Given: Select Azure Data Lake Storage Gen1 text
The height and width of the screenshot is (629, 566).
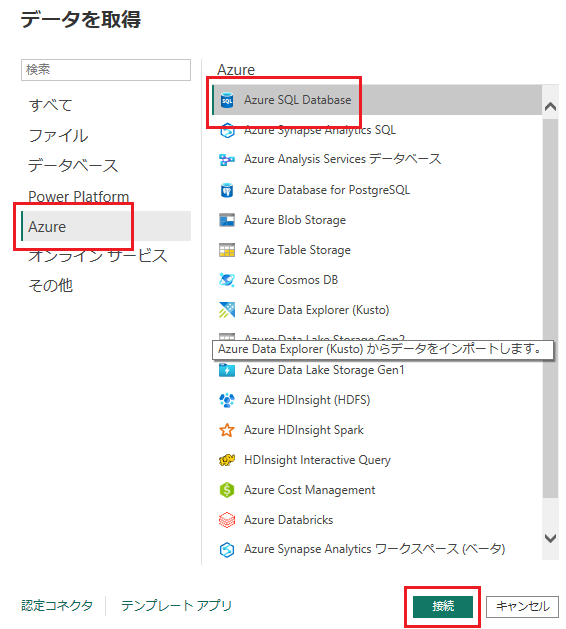Looking at the screenshot, I should click(x=324, y=370).
